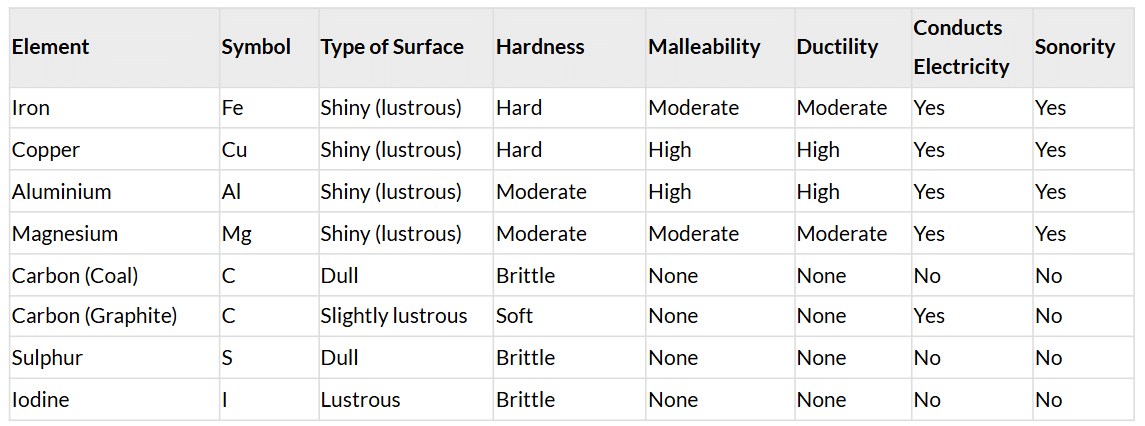Select the Sulphur element cell

click(47, 358)
